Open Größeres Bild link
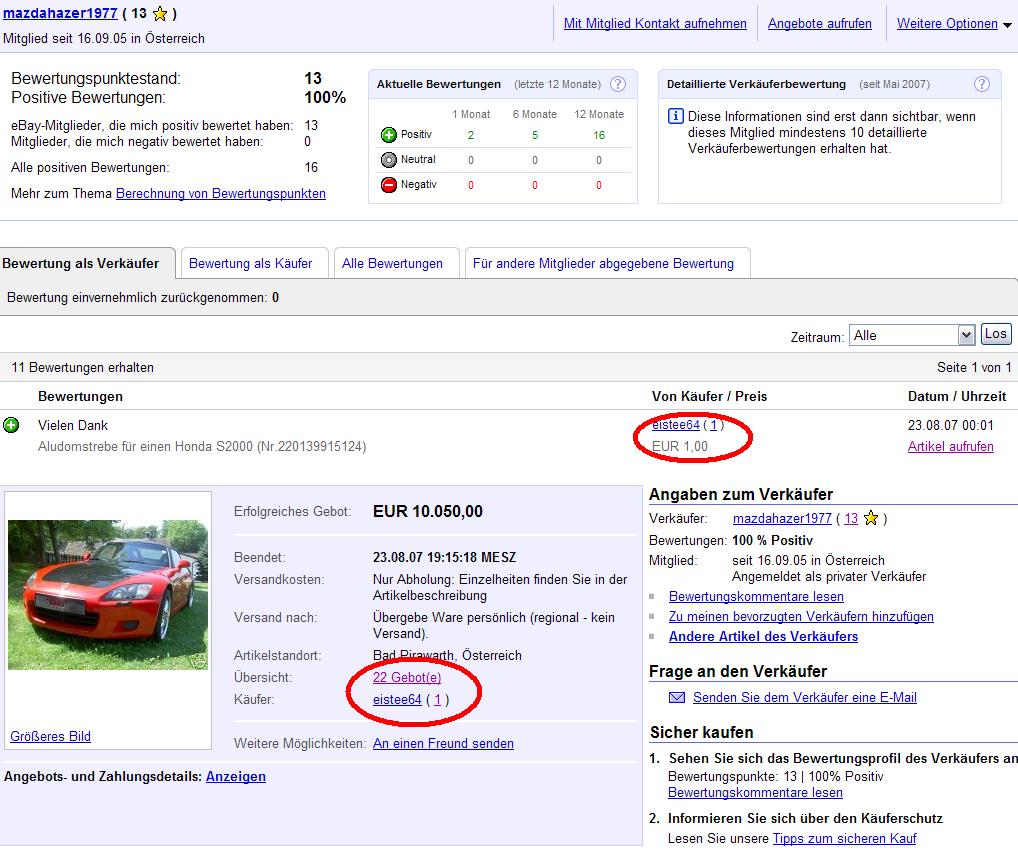The image size is (1018, 860). coord(50,737)
